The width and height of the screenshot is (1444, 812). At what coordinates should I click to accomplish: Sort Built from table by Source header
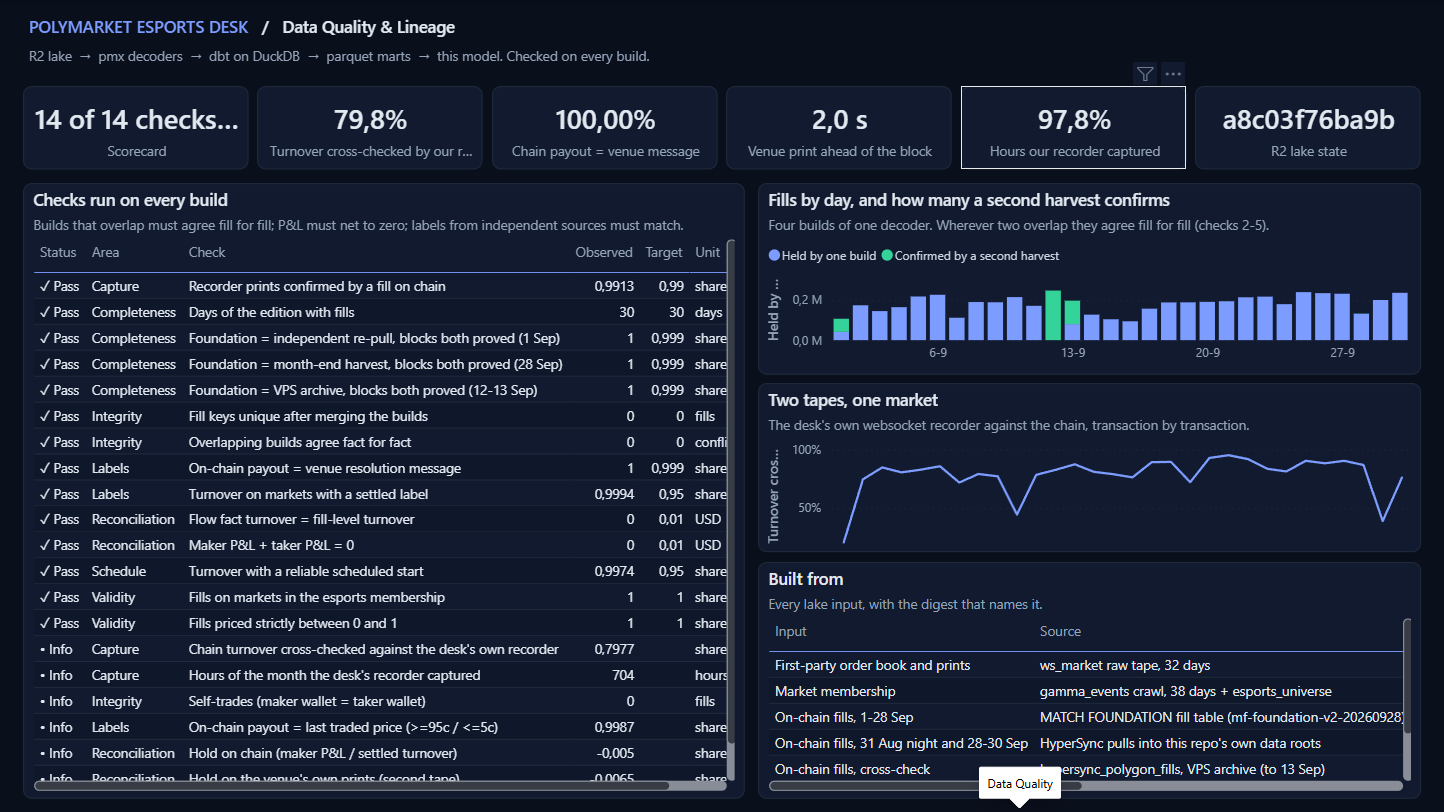[x=1061, y=631]
